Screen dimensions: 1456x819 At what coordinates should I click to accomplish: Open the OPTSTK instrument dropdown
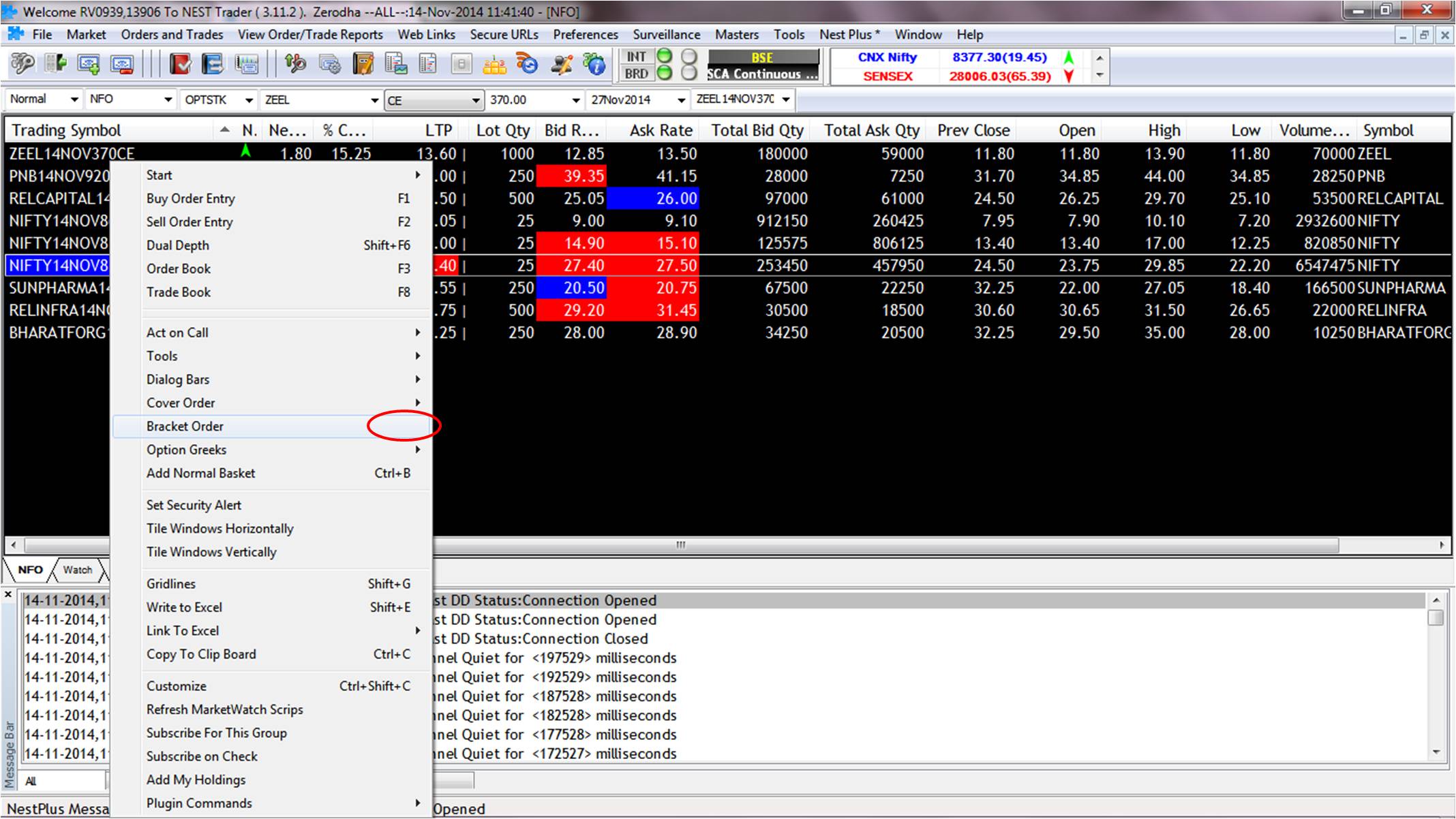tap(249, 100)
